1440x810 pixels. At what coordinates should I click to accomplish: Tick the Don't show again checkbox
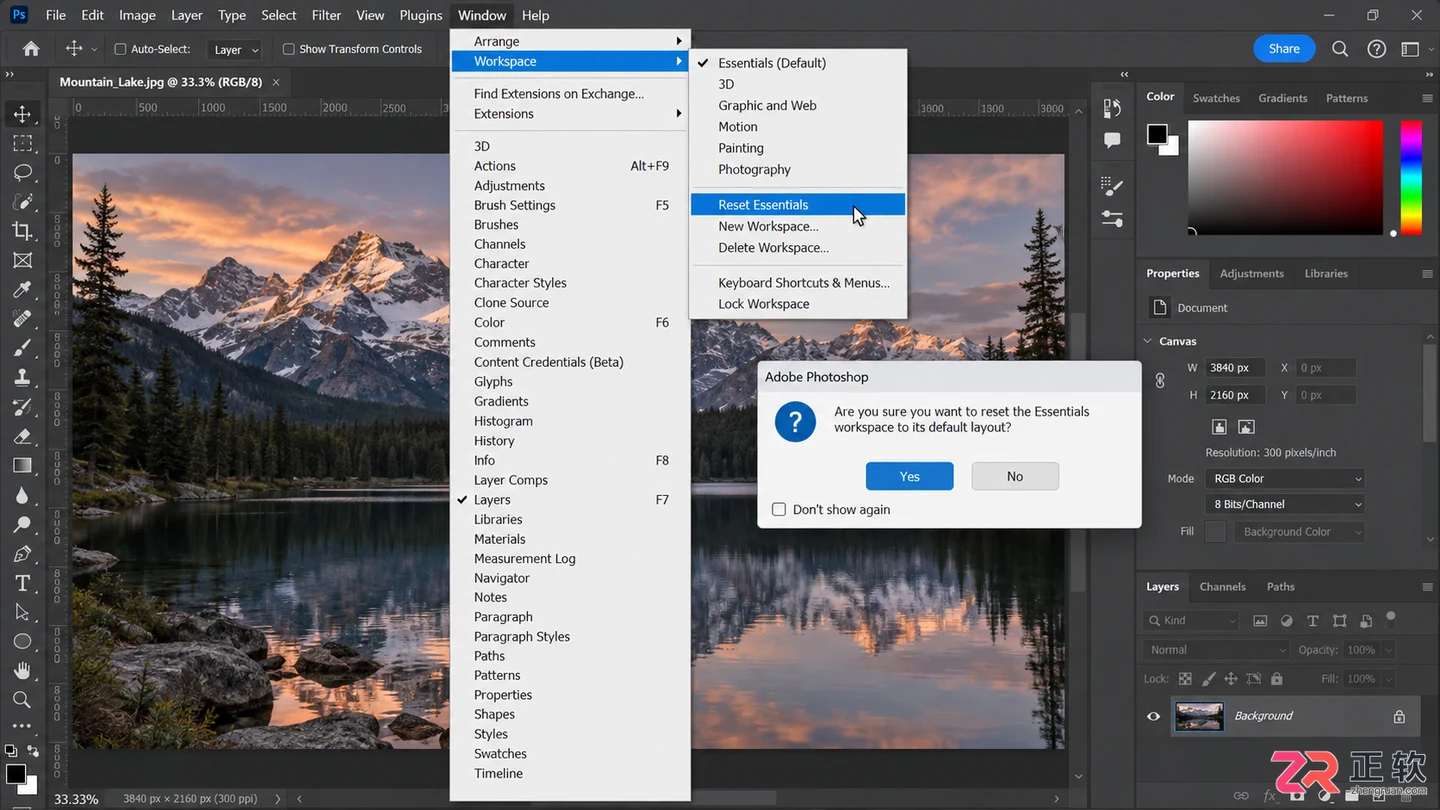click(x=779, y=509)
